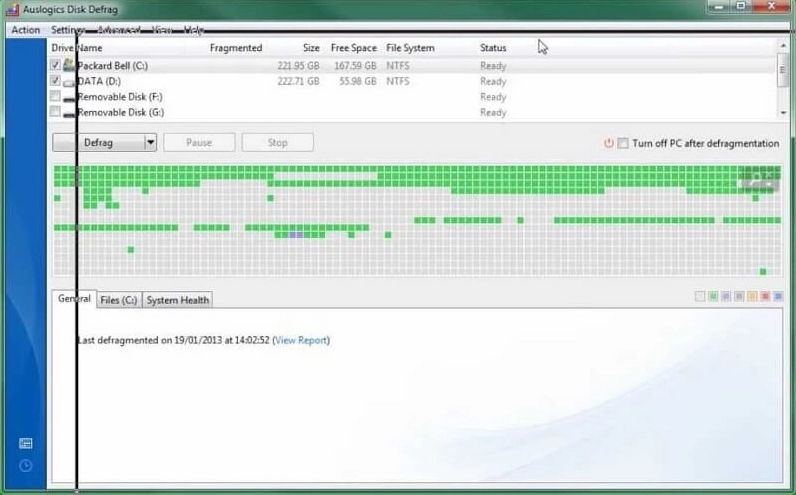Open the scheduler clock icon in sidebar
This screenshot has width=796, height=495.
(25, 466)
